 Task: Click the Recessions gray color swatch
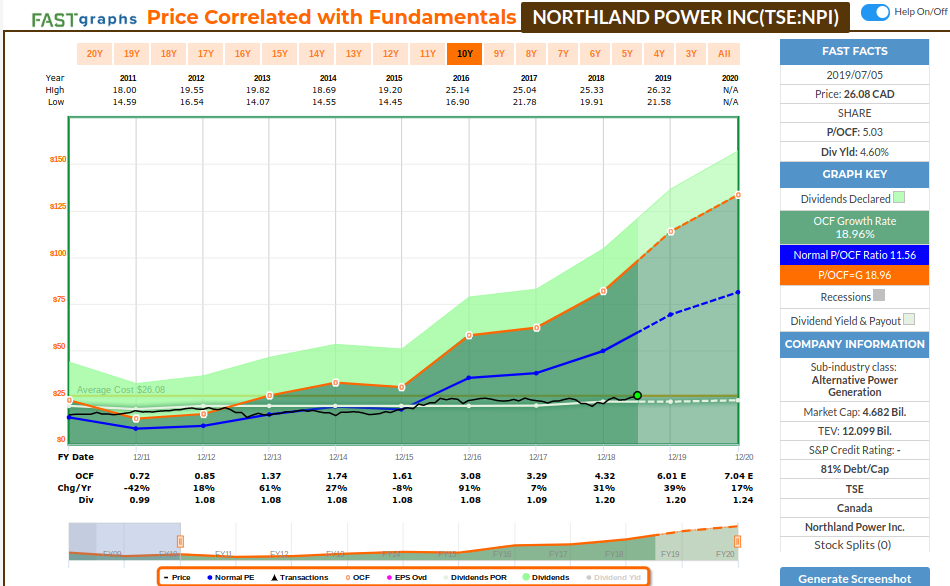879,295
